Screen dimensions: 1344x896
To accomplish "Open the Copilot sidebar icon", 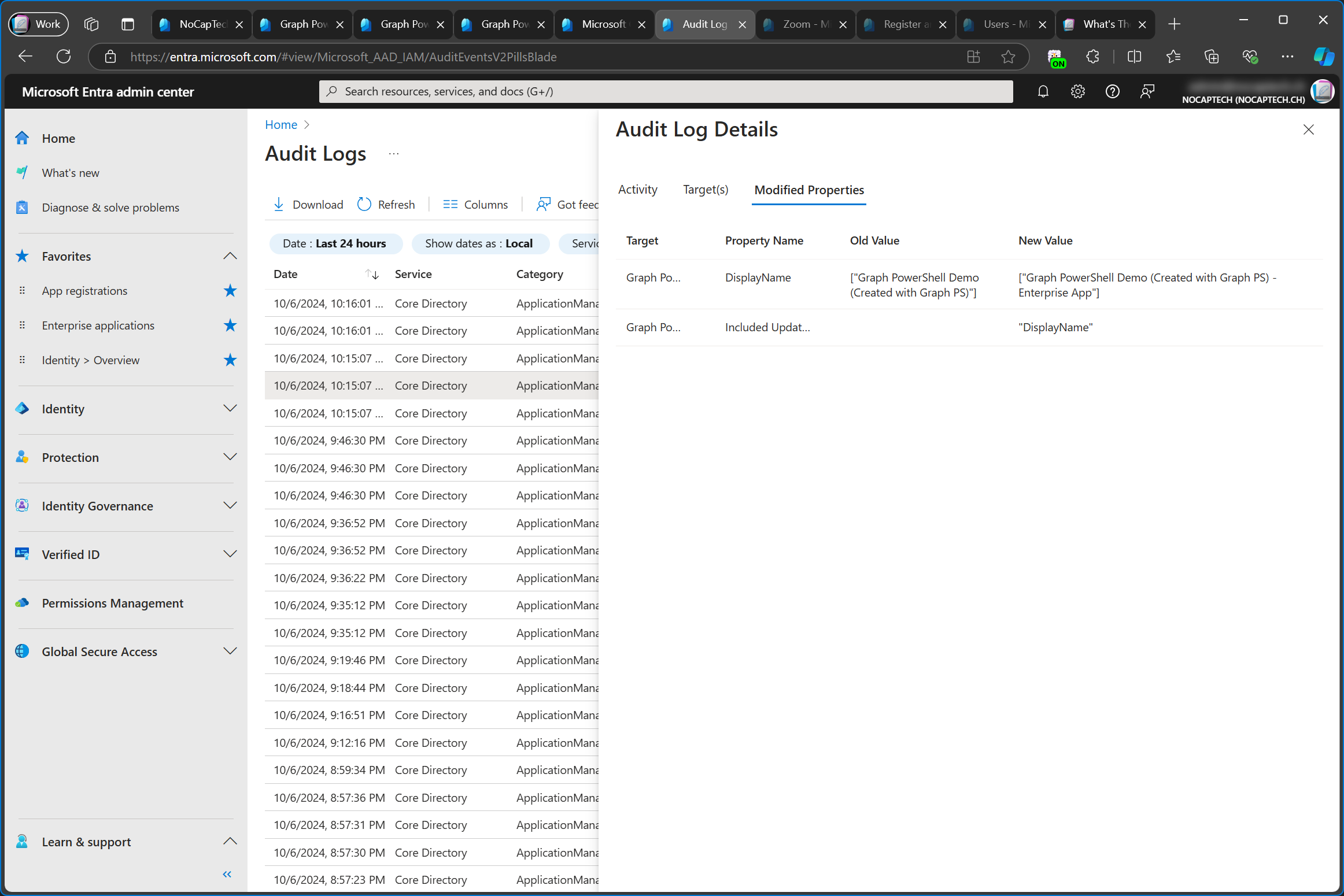I will [x=1323, y=57].
